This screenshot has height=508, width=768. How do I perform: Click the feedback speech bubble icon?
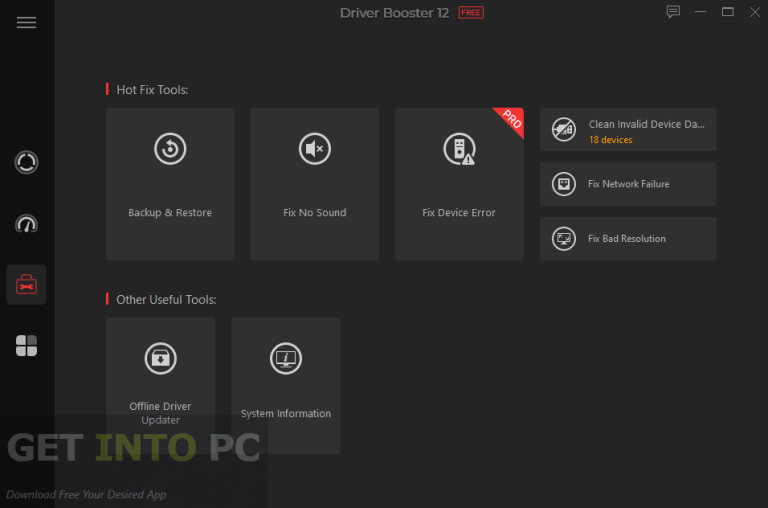(673, 12)
